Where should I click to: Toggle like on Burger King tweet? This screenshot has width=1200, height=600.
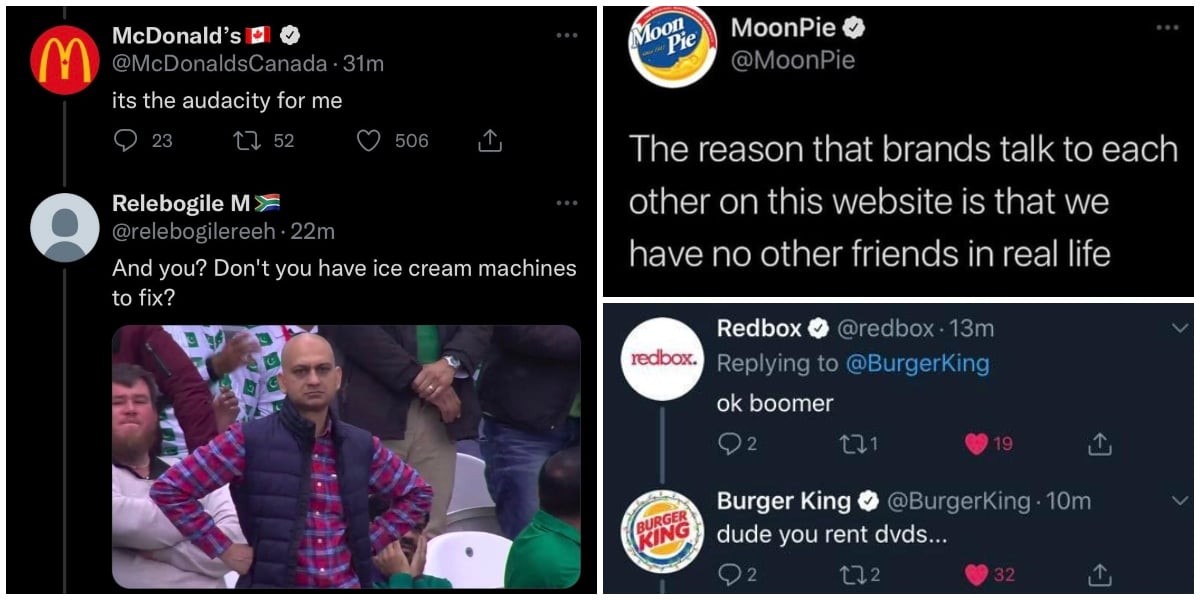[x=977, y=574]
